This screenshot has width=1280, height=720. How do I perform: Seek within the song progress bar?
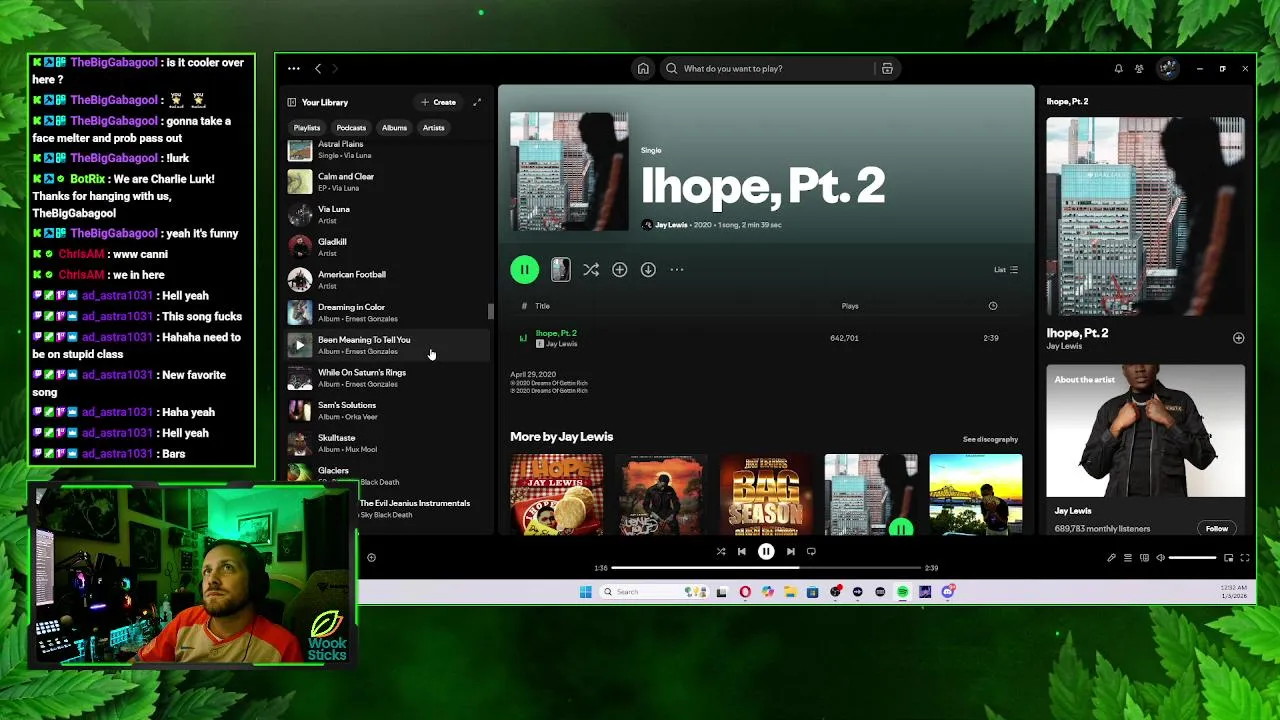click(766, 568)
